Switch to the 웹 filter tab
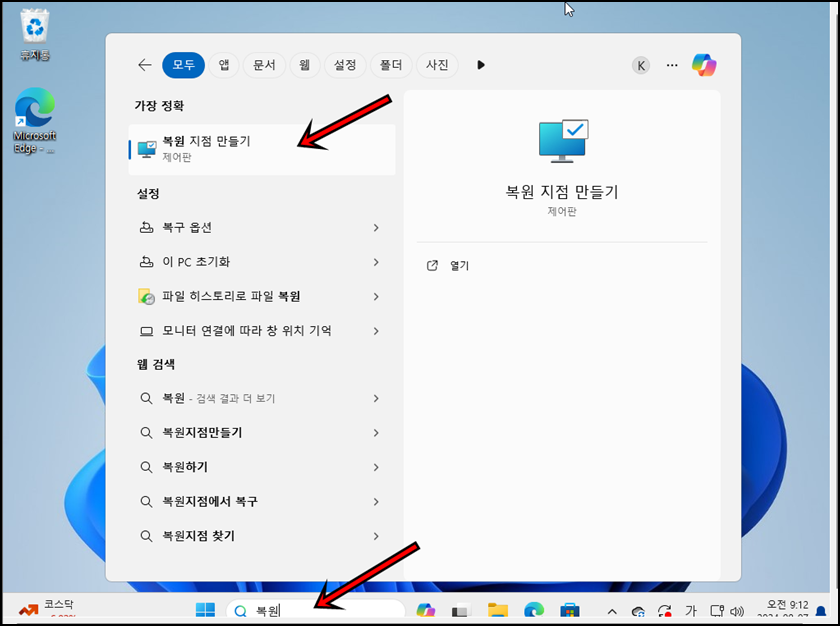The height and width of the screenshot is (626, 840). (x=304, y=65)
